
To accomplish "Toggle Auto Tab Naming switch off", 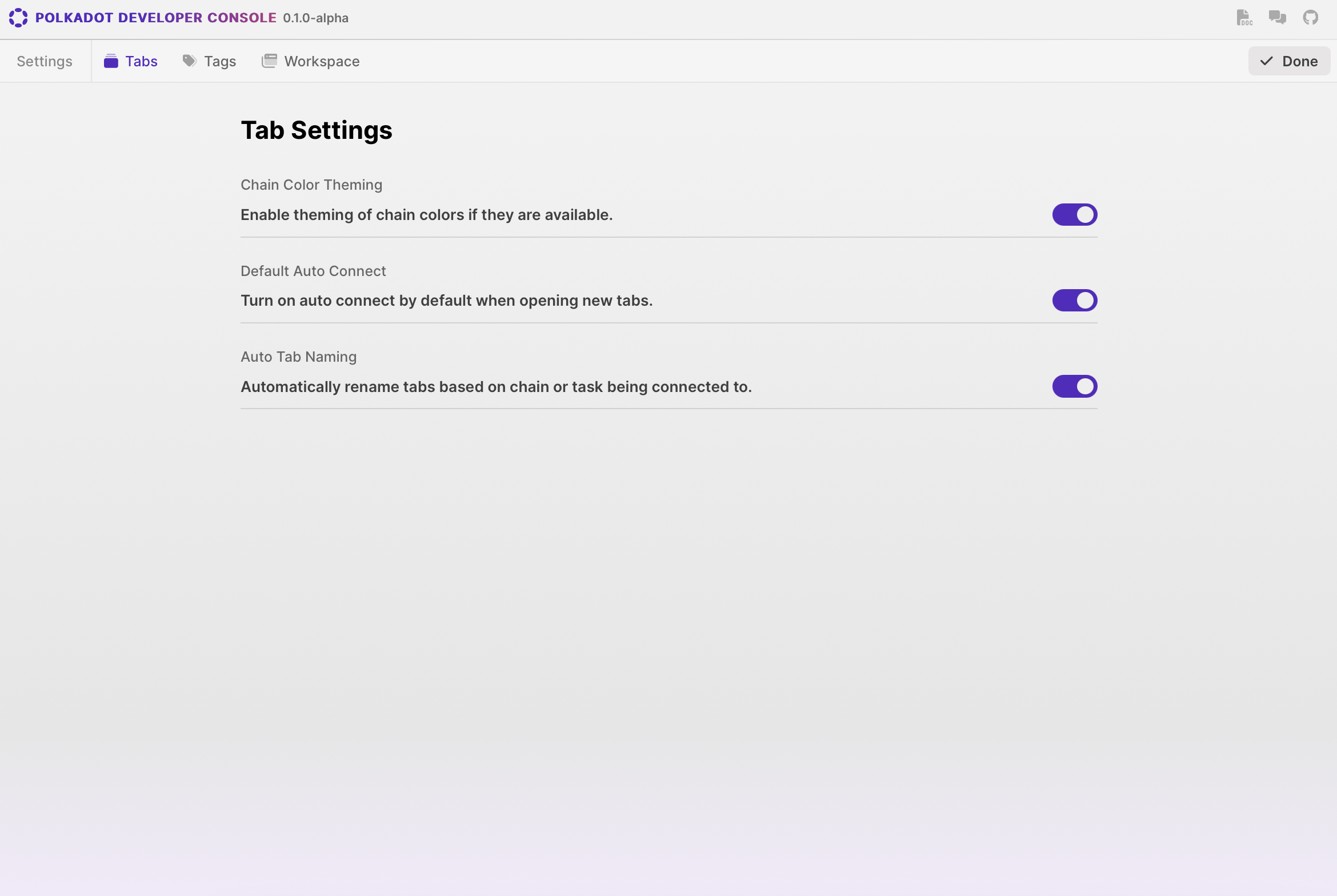I will pyautogui.click(x=1075, y=386).
